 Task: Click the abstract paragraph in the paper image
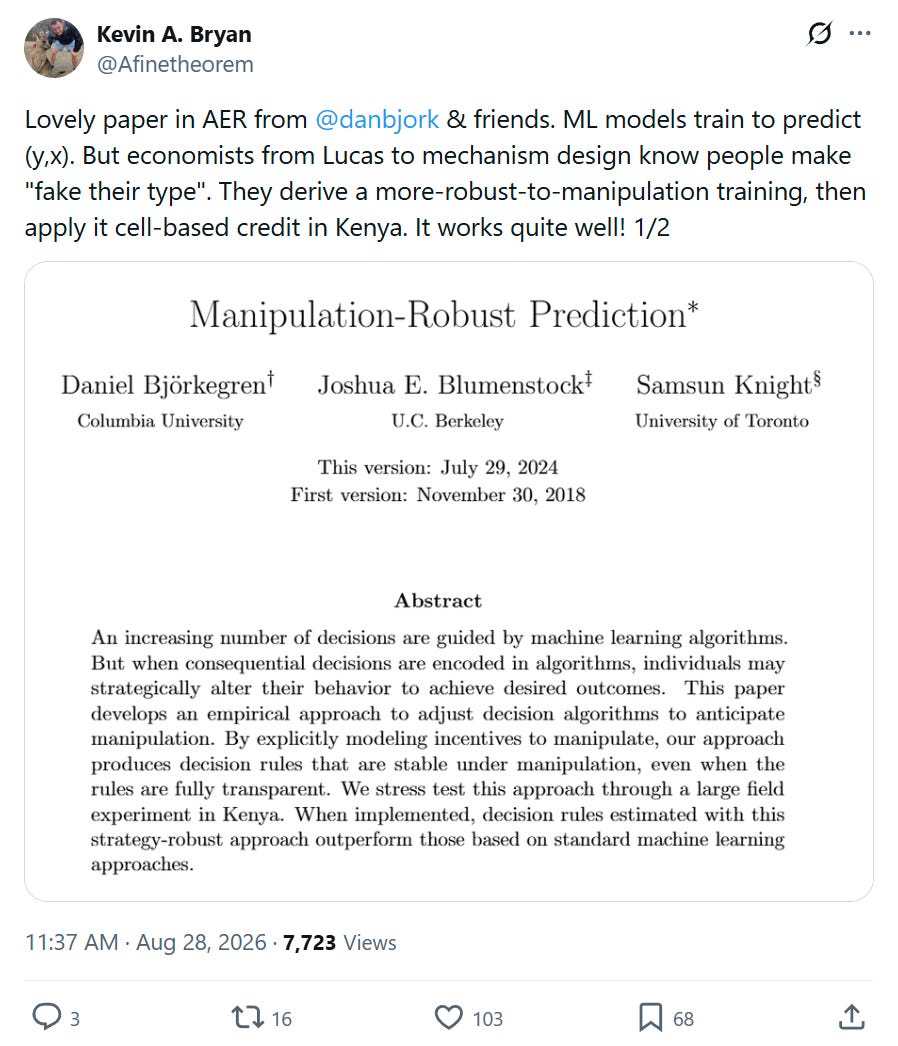pos(438,750)
